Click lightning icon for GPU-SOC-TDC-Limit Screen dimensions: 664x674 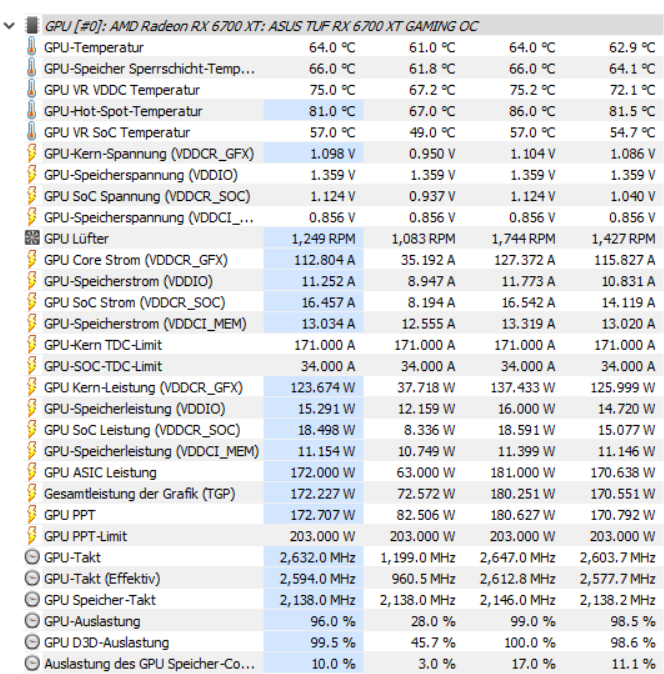(31, 366)
